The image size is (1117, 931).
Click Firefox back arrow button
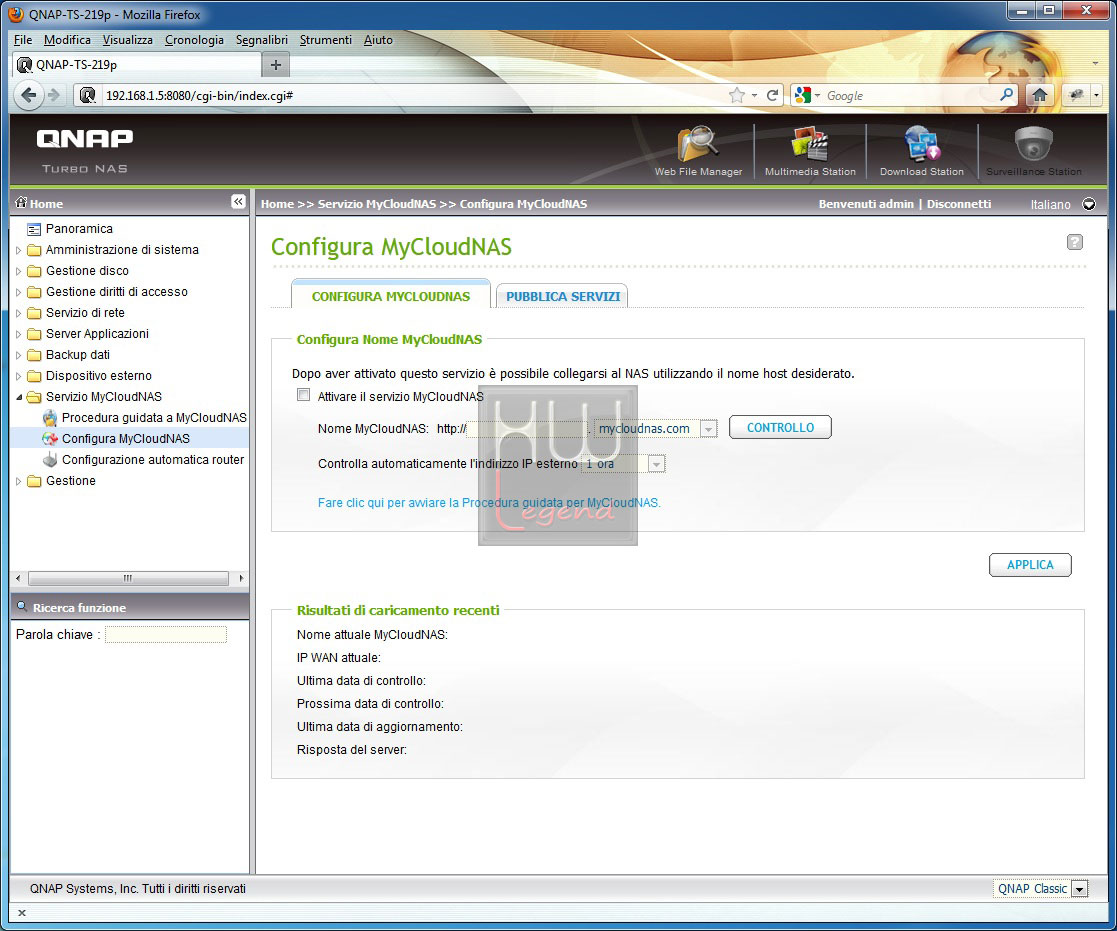pyautogui.click(x=28, y=95)
